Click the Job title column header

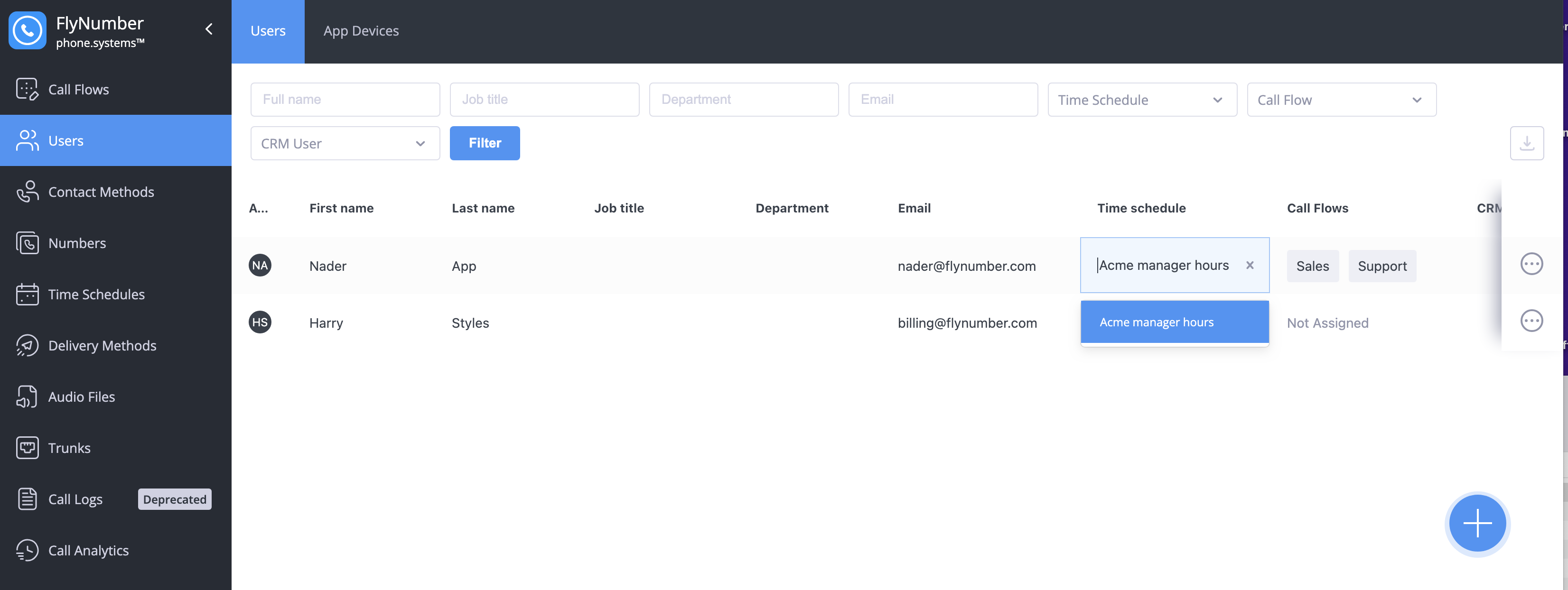point(619,208)
